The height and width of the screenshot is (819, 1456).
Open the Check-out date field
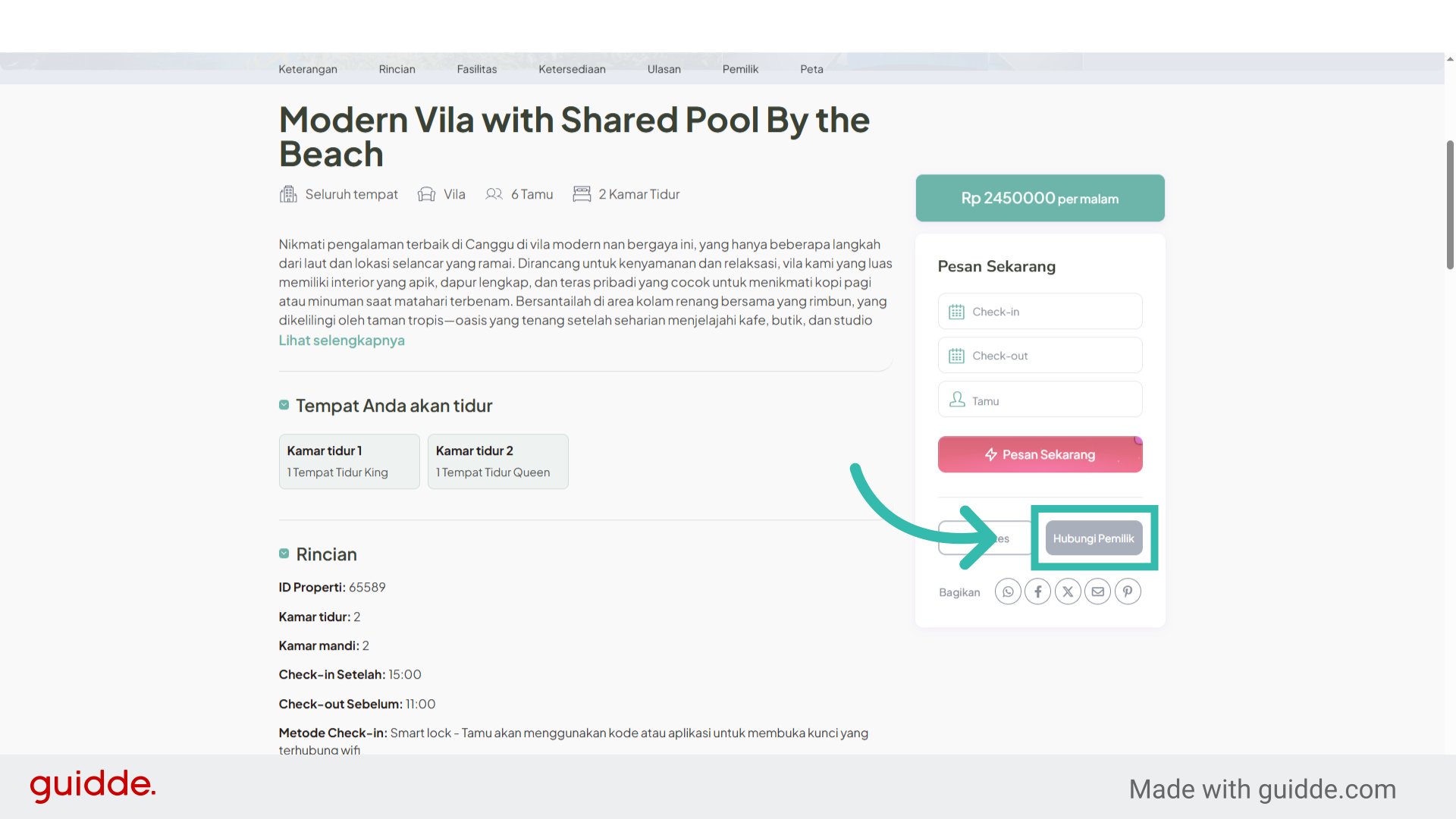pos(1040,355)
